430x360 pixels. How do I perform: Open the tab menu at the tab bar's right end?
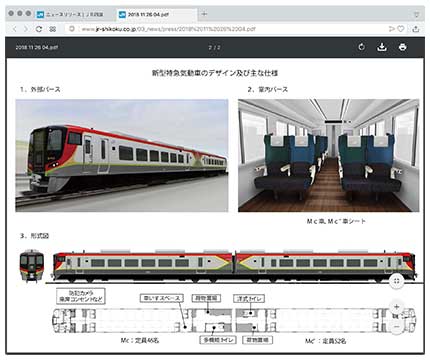(x=416, y=14)
